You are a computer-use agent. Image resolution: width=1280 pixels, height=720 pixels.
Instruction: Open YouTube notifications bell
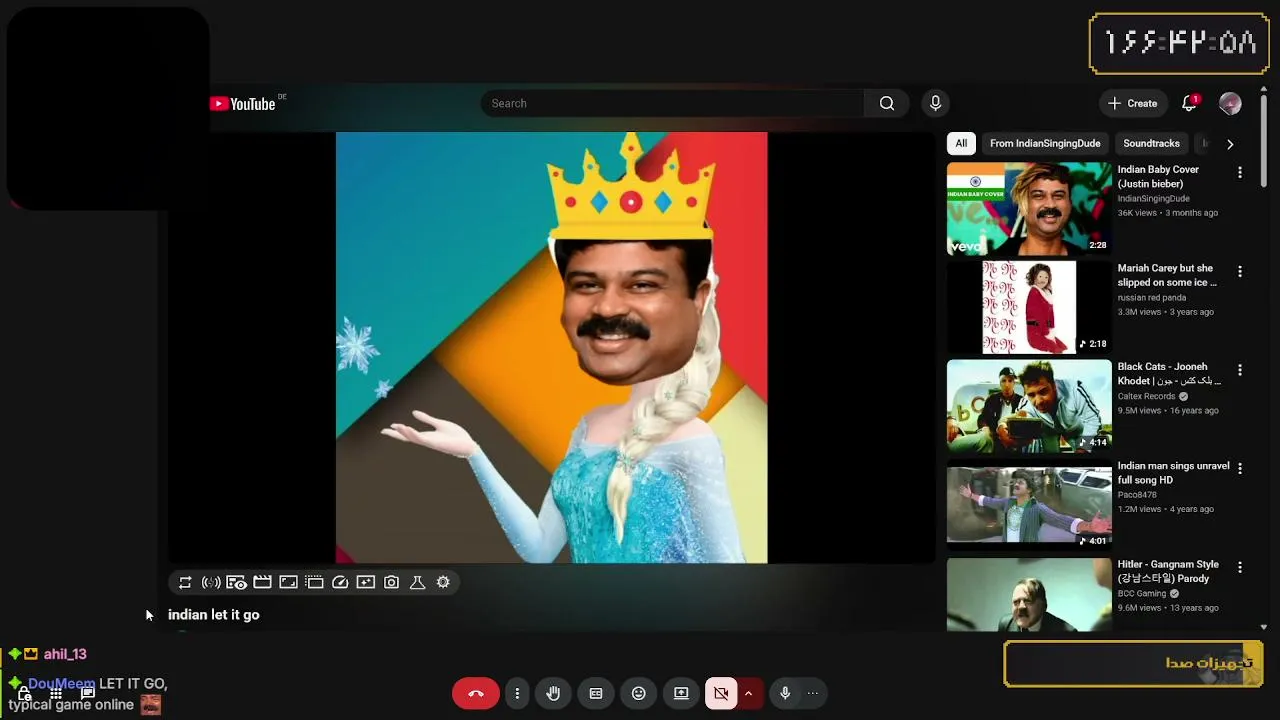pyautogui.click(x=1189, y=103)
